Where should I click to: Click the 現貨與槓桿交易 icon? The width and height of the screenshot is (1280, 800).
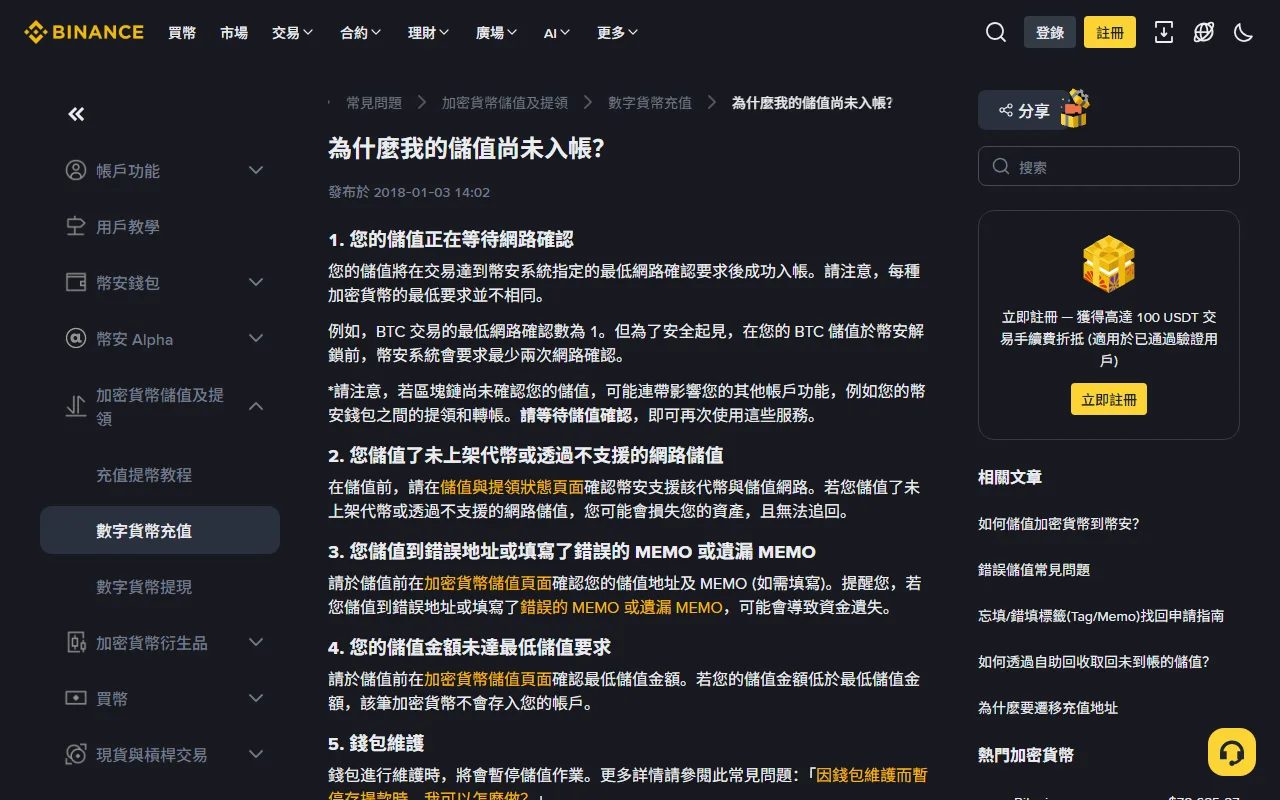click(76, 754)
